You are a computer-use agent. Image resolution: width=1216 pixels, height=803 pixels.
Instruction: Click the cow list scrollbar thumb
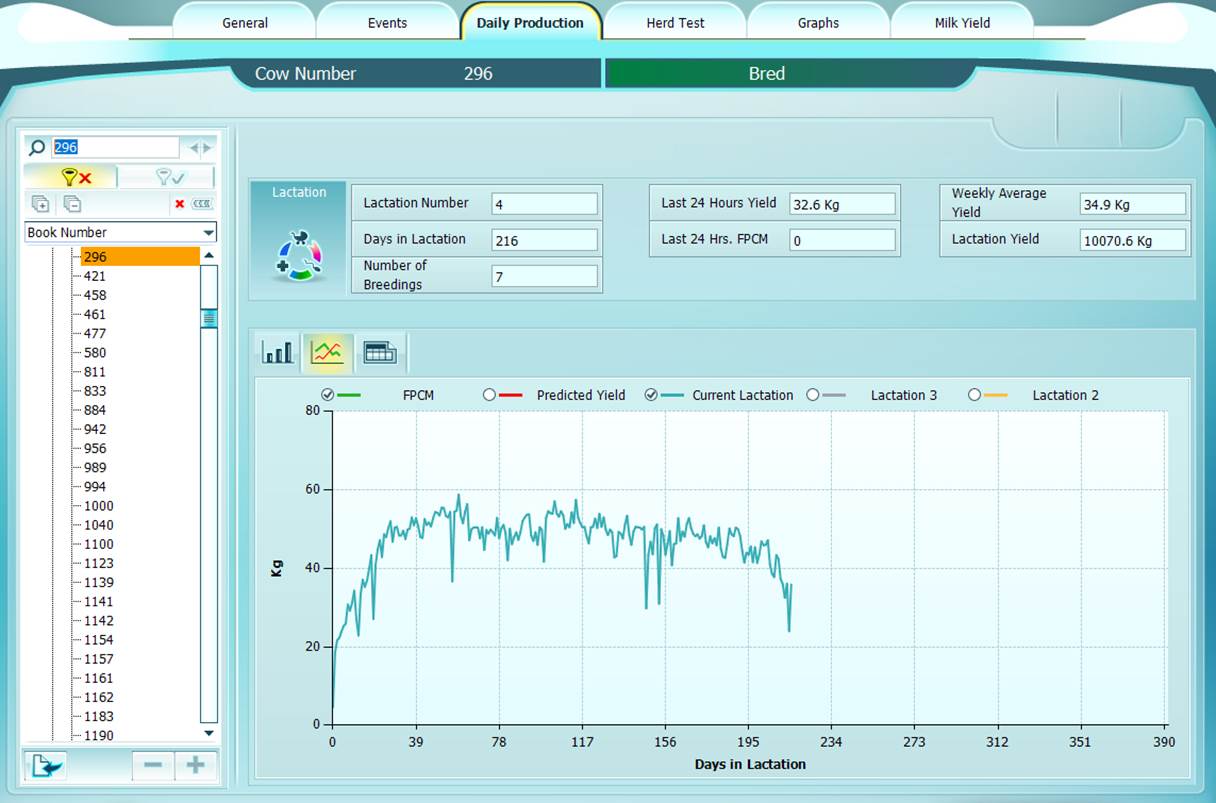coord(209,318)
